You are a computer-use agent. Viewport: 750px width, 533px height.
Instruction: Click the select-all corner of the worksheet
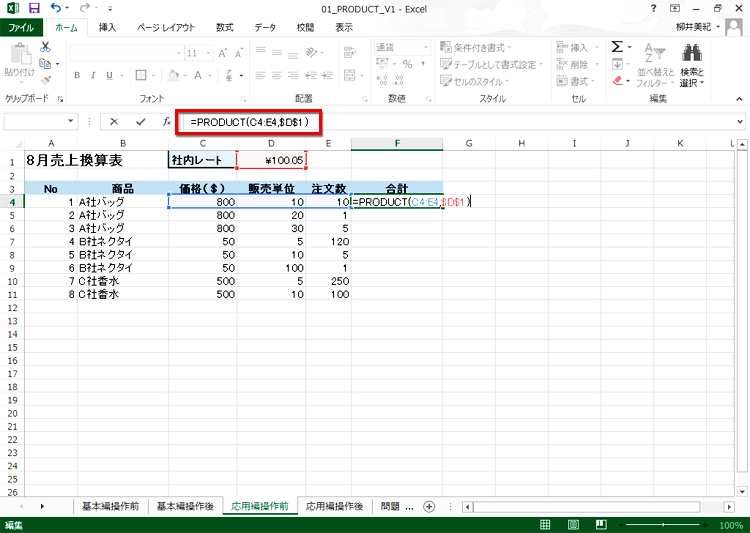click(13, 144)
